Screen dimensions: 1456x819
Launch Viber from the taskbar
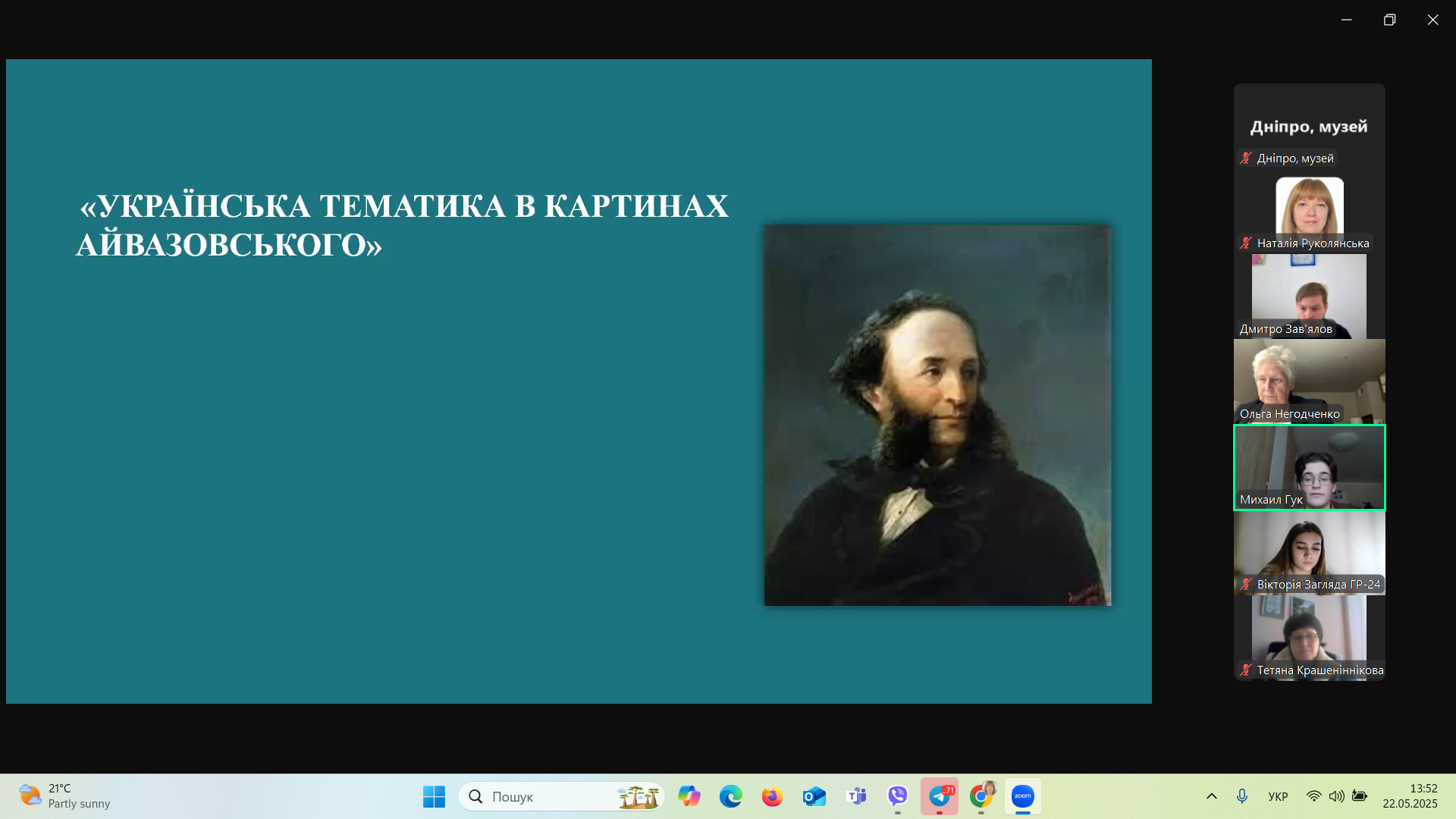898,796
